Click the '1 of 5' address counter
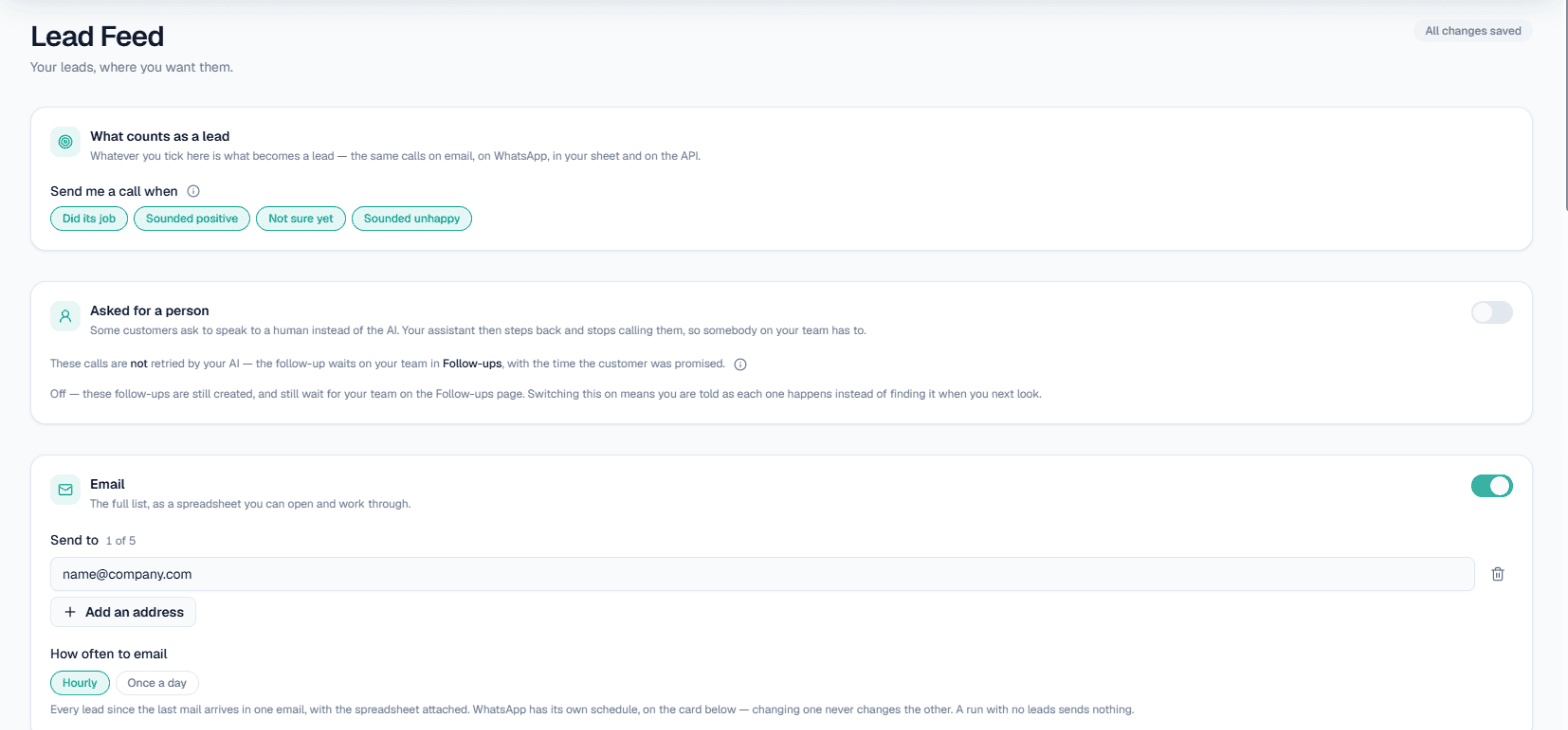1568x730 pixels. click(x=121, y=541)
